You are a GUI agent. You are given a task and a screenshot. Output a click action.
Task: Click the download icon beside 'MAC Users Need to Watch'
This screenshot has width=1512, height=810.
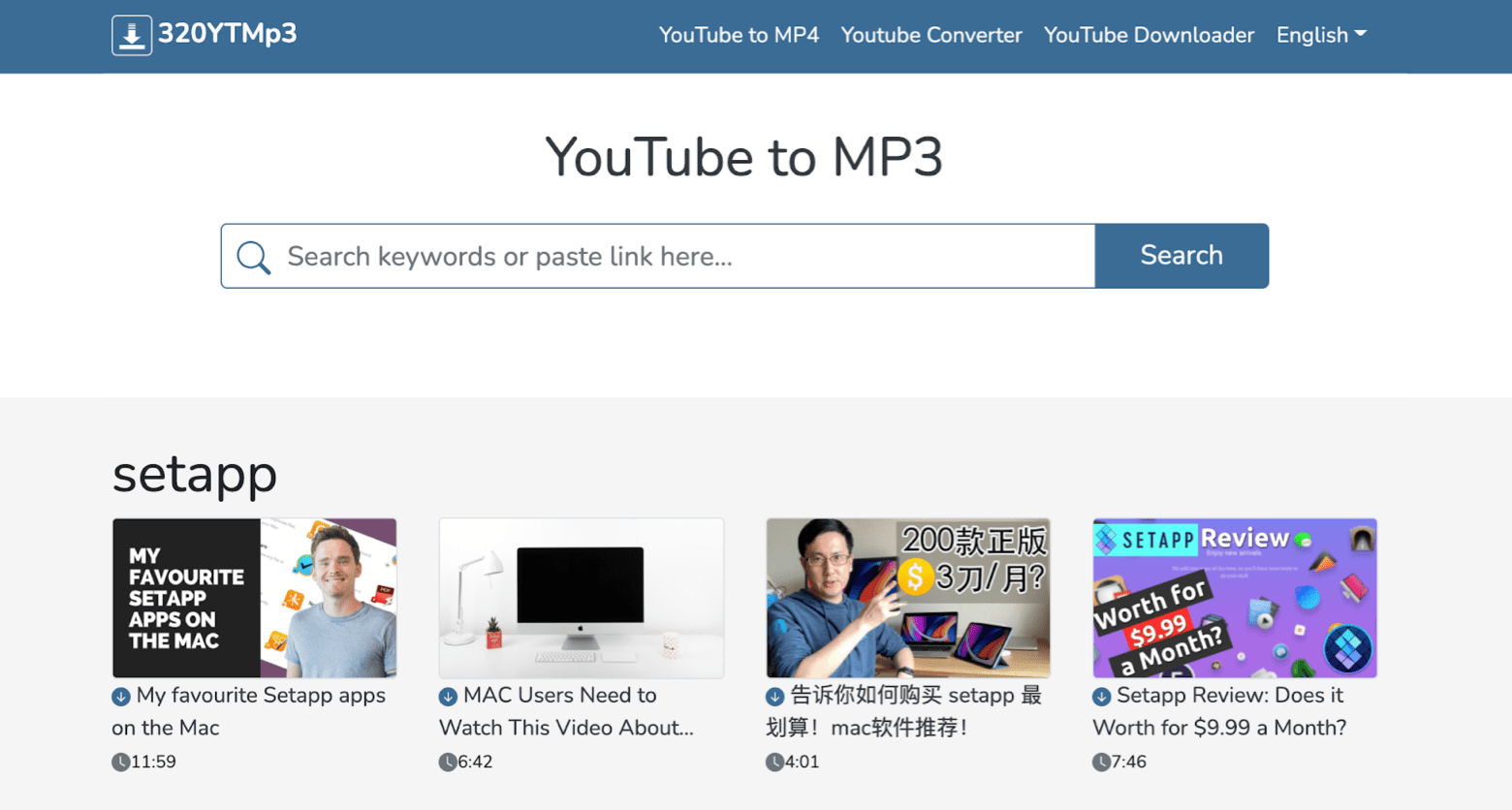click(447, 696)
